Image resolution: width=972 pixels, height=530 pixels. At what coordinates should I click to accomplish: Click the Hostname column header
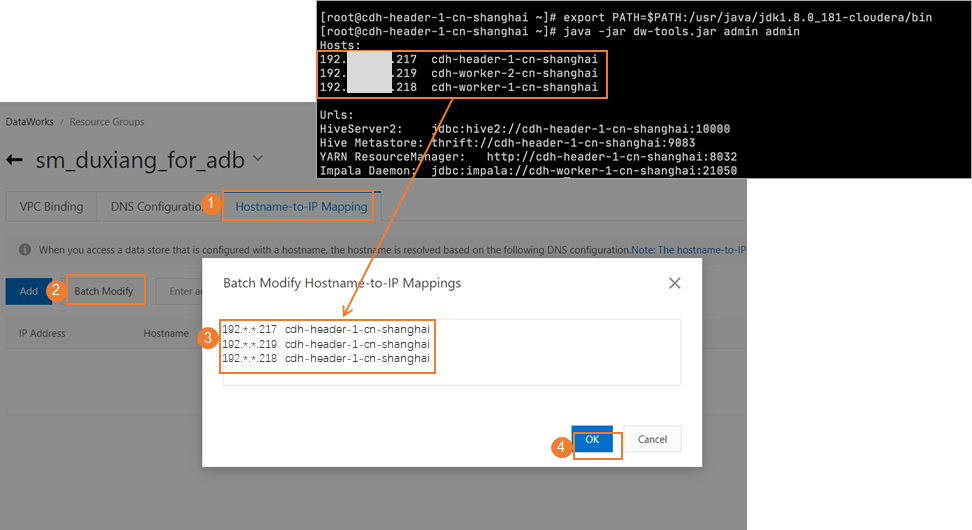point(166,333)
